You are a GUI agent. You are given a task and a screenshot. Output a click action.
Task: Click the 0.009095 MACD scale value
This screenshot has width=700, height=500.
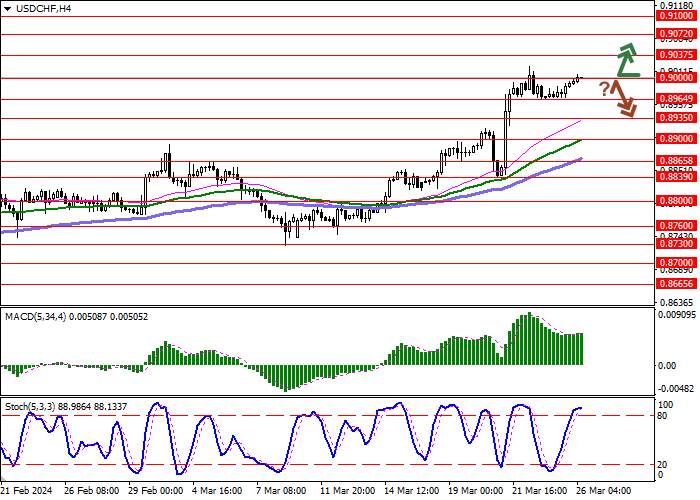click(x=677, y=315)
